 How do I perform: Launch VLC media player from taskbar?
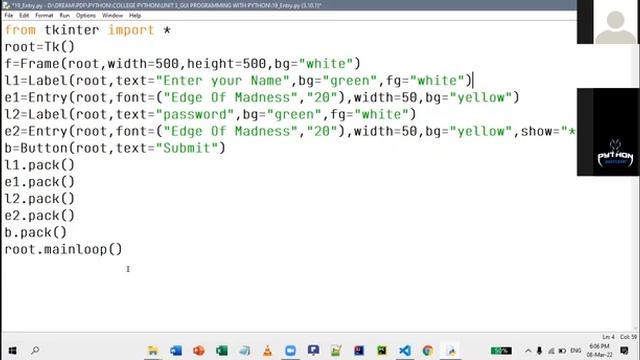point(267,351)
